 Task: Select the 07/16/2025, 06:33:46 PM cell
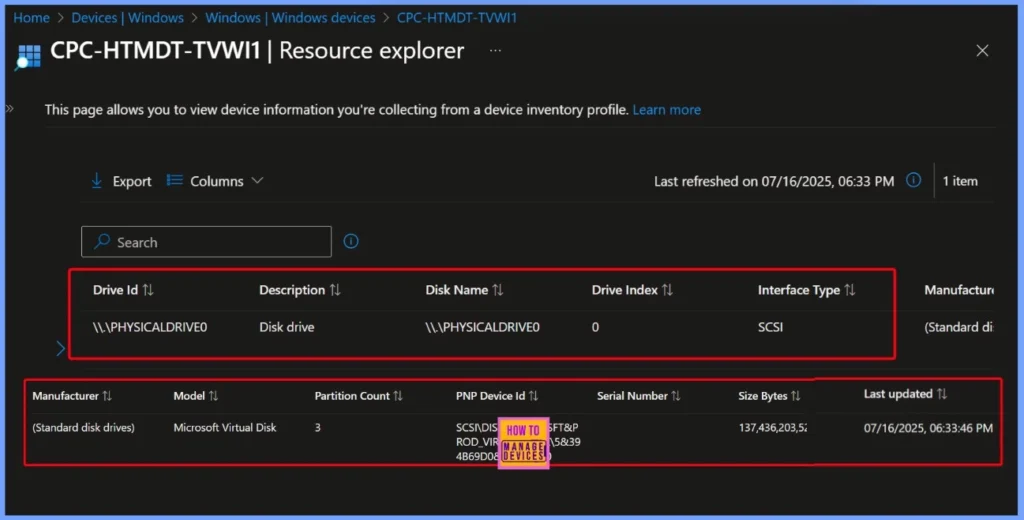[928, 428]
